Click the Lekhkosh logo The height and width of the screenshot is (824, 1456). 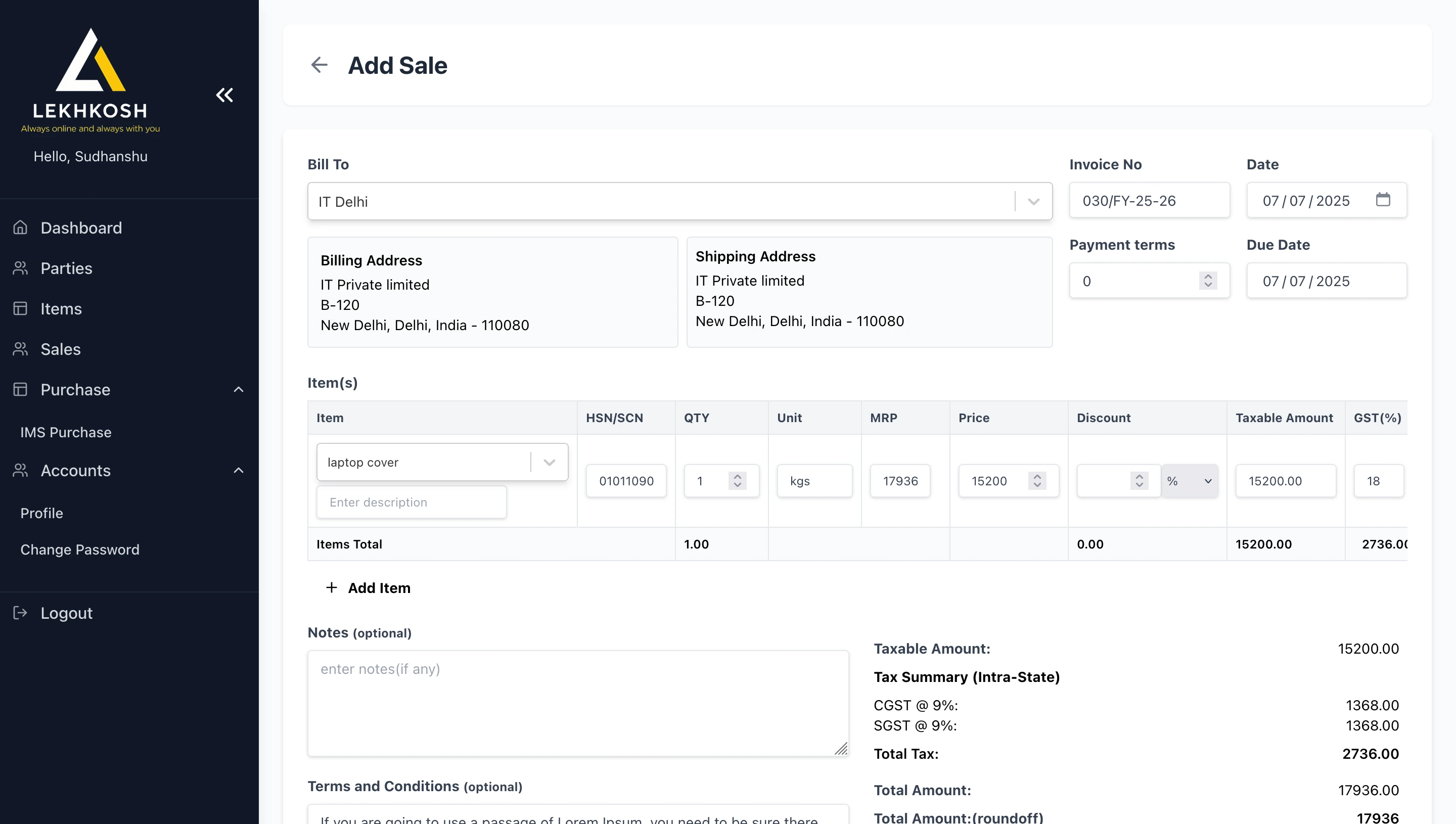[x=90, y=80]
